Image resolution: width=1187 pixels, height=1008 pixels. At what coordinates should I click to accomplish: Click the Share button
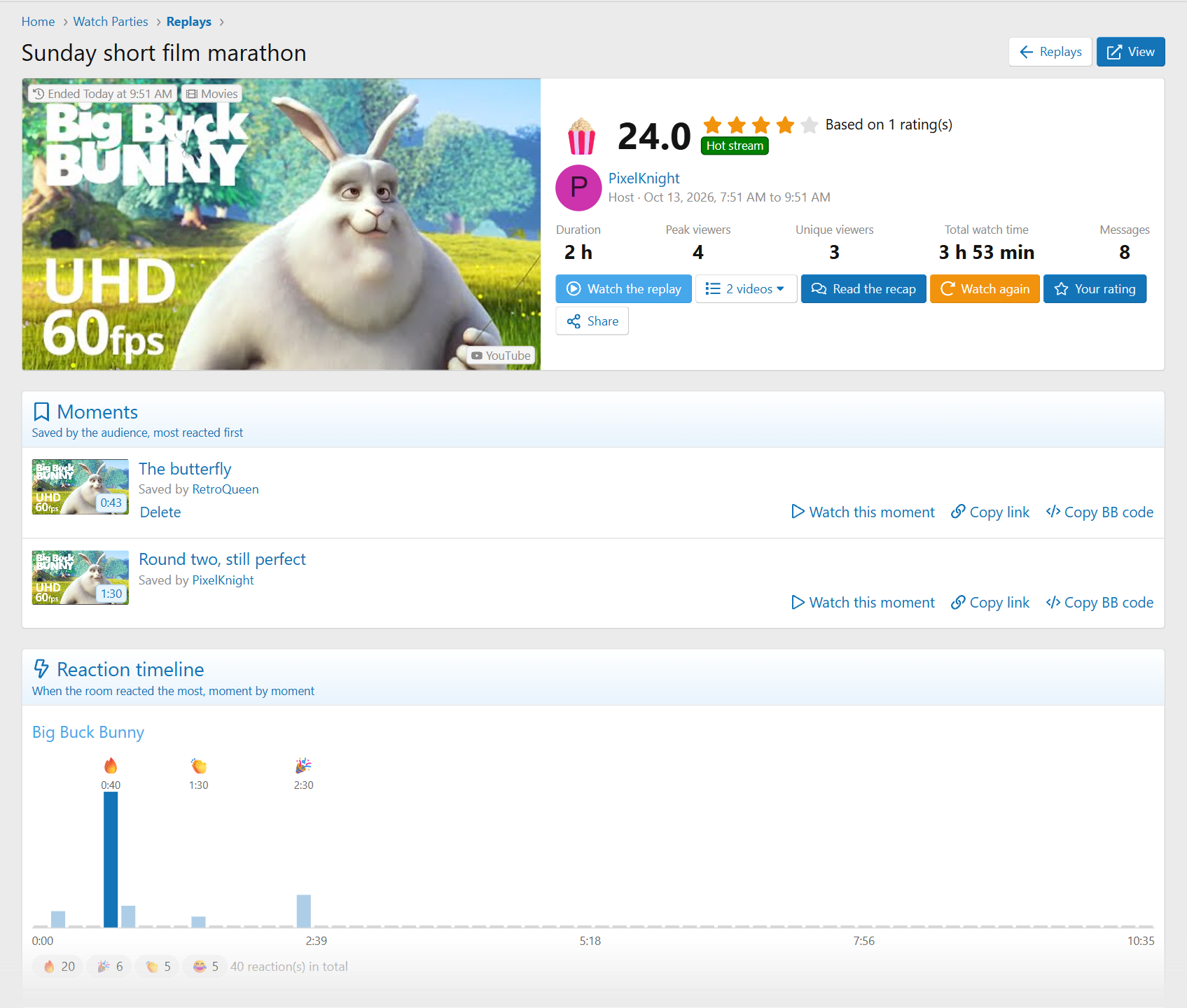click(x=592, y=321)
